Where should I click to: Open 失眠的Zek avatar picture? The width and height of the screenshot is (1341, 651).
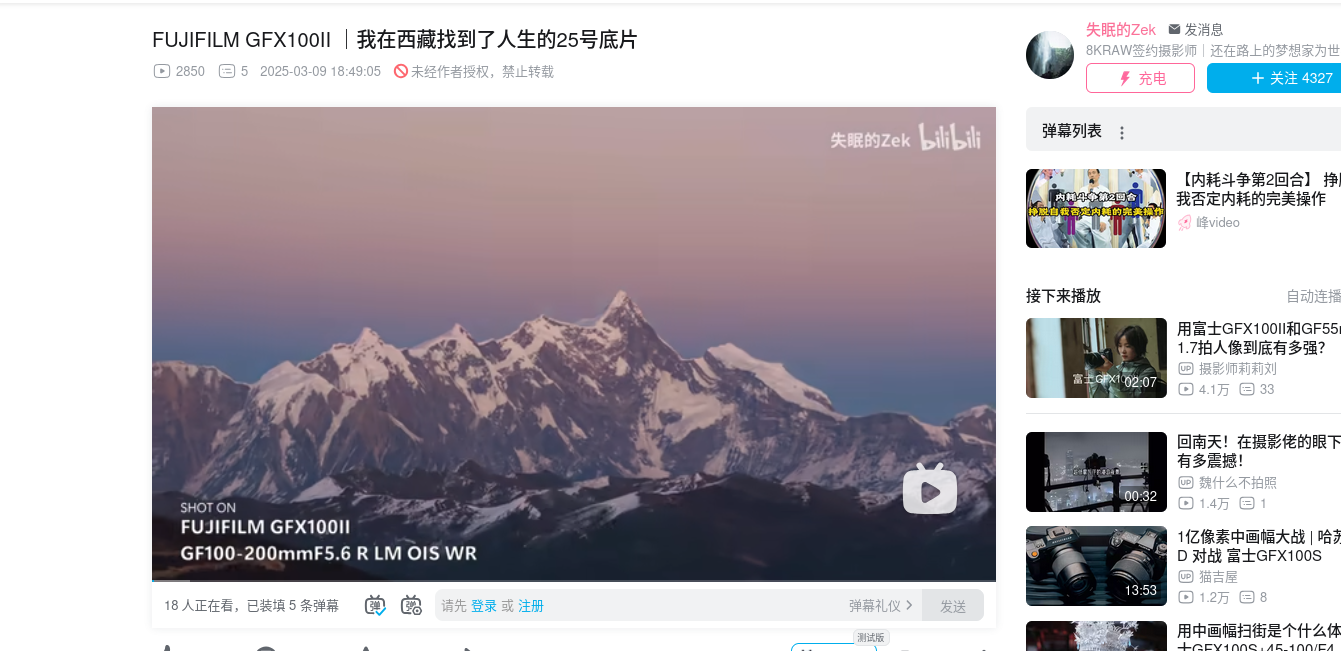point(1050,55)
